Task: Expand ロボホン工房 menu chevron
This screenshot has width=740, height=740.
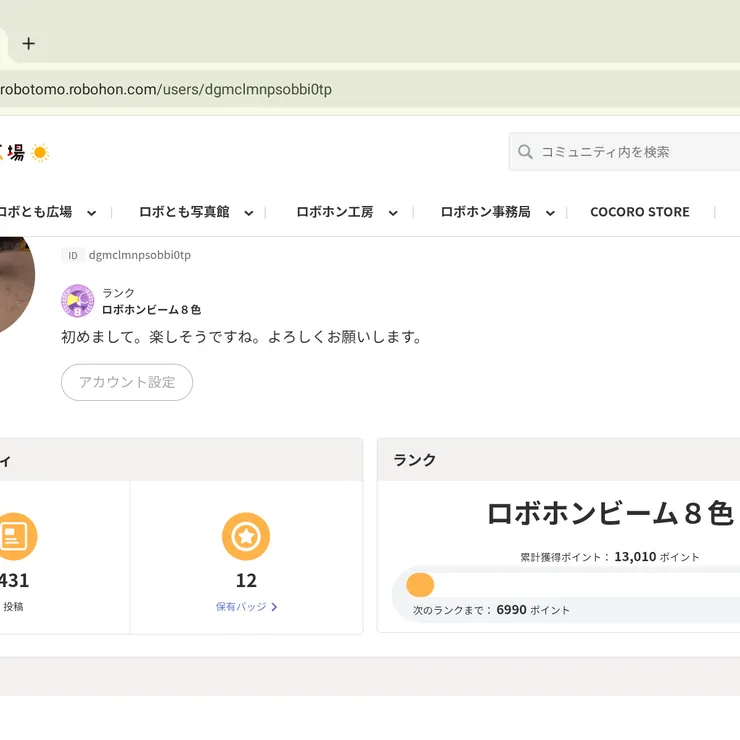Action: point(393,213)
